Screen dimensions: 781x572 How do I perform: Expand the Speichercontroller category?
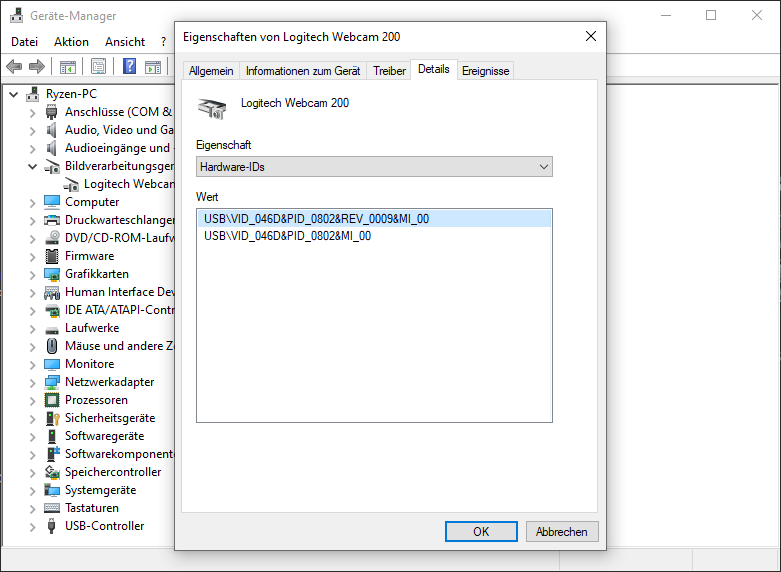32,472
